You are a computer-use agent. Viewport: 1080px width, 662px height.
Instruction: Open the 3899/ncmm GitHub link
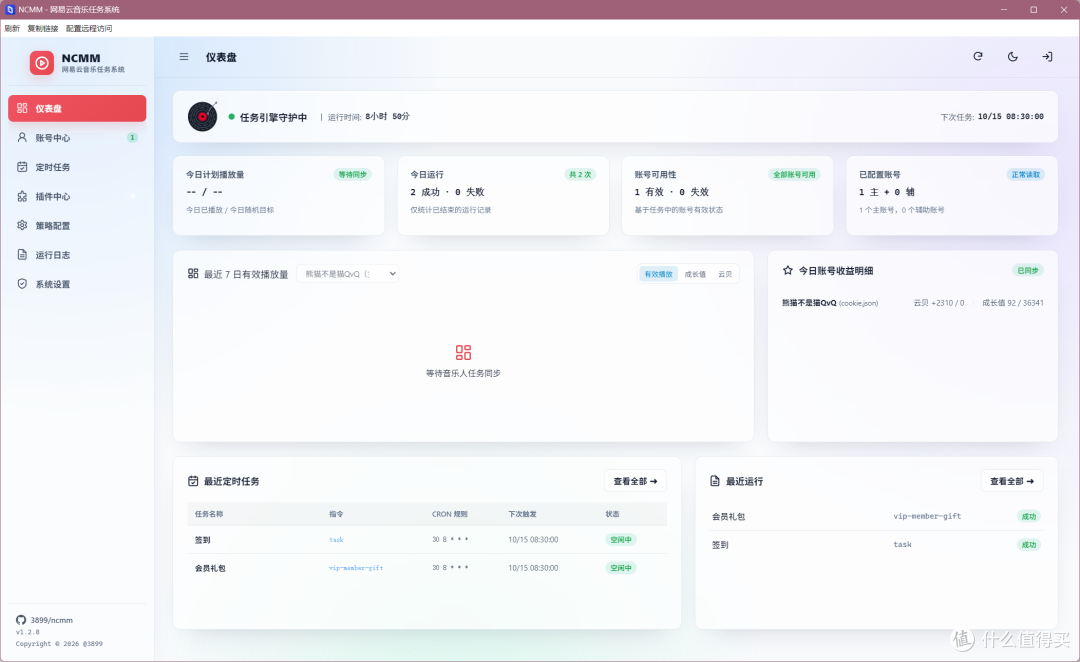pos(45,620)
